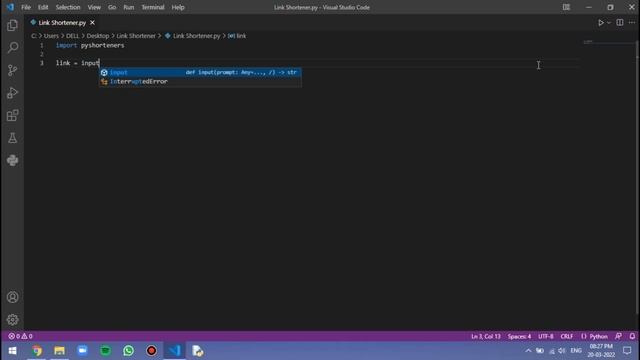This screenshot has width=640, height=360.
Task: Open notifications bell in status bar
Action: (632, 336)
